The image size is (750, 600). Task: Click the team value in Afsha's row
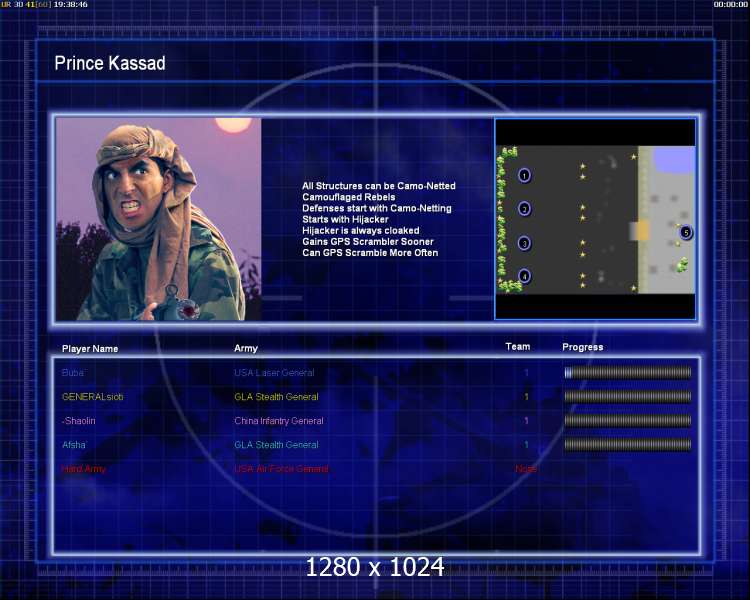(x=526, y=444)
